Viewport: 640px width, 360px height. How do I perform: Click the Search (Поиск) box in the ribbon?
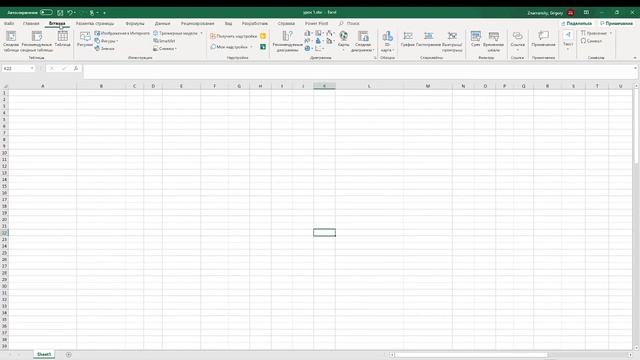point(349,24)
